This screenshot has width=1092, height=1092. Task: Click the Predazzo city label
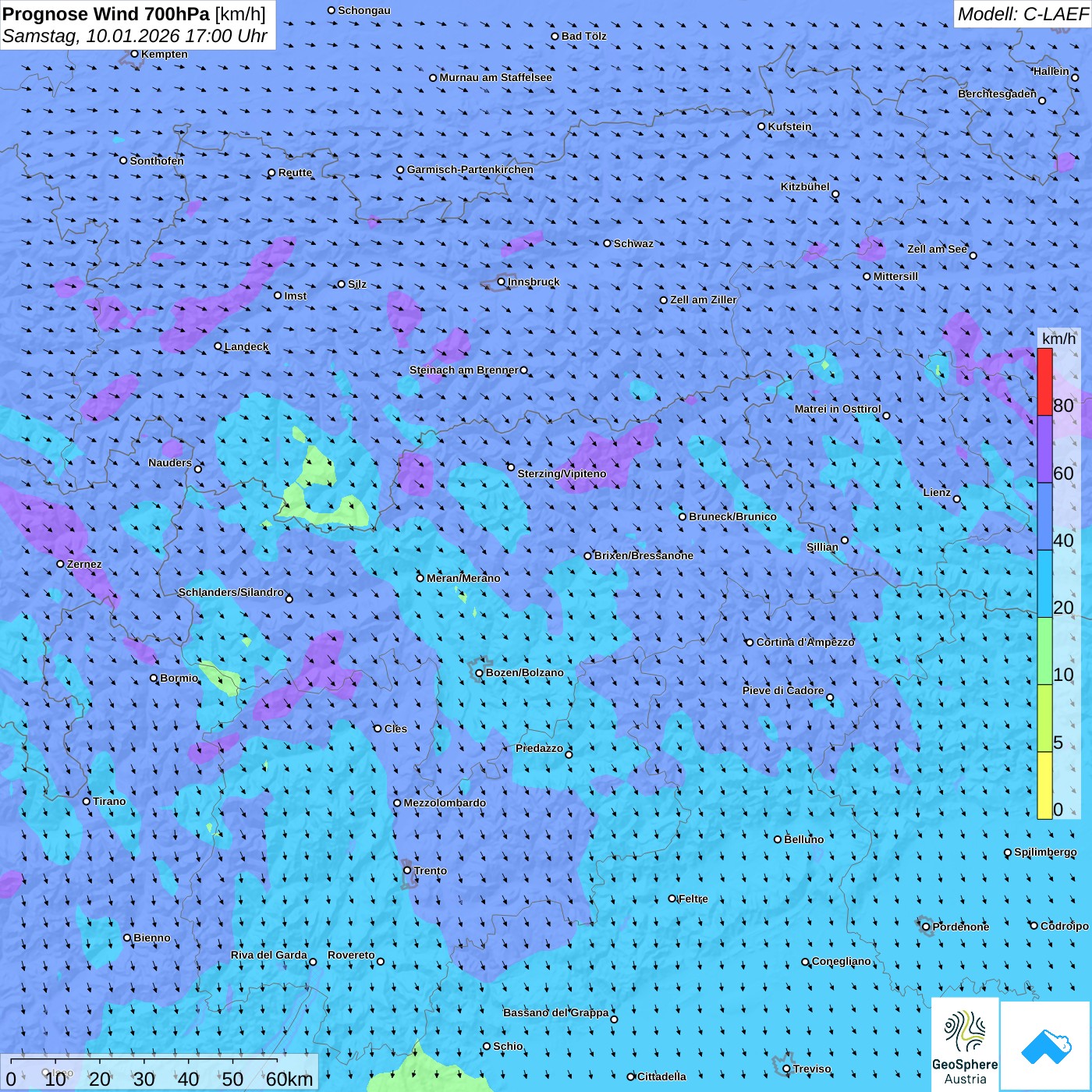[539, 748]
